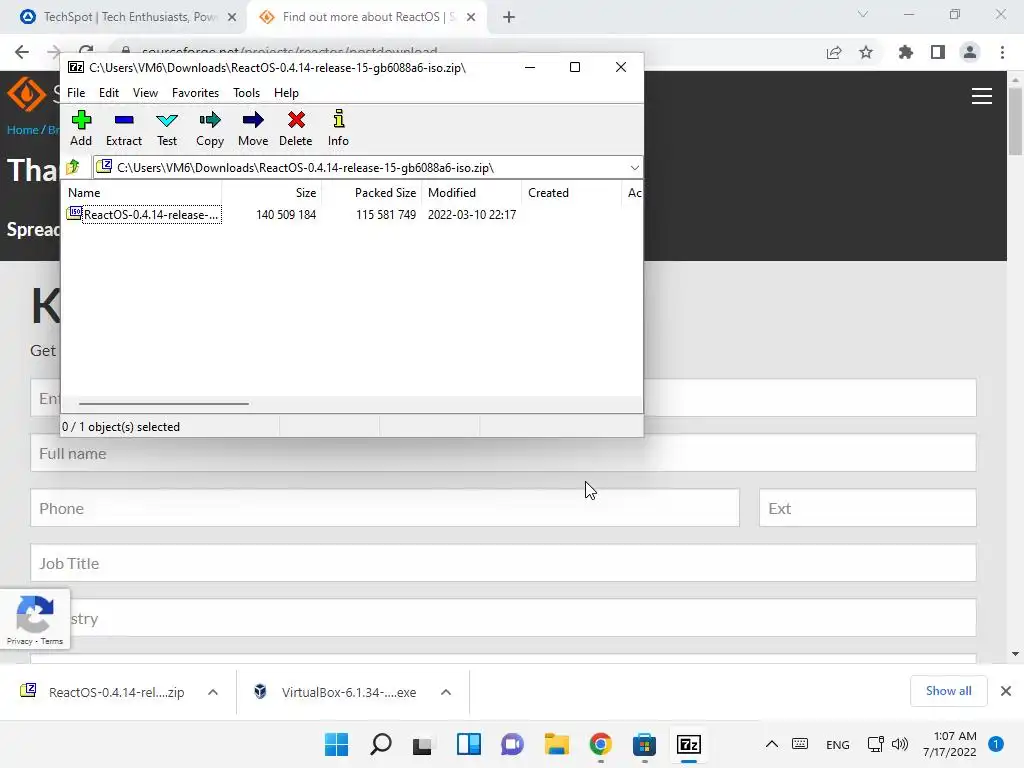Close the downloads bar
Image resolution: width=1024 pixels, height=768 pixels.
pos(1006,691)
